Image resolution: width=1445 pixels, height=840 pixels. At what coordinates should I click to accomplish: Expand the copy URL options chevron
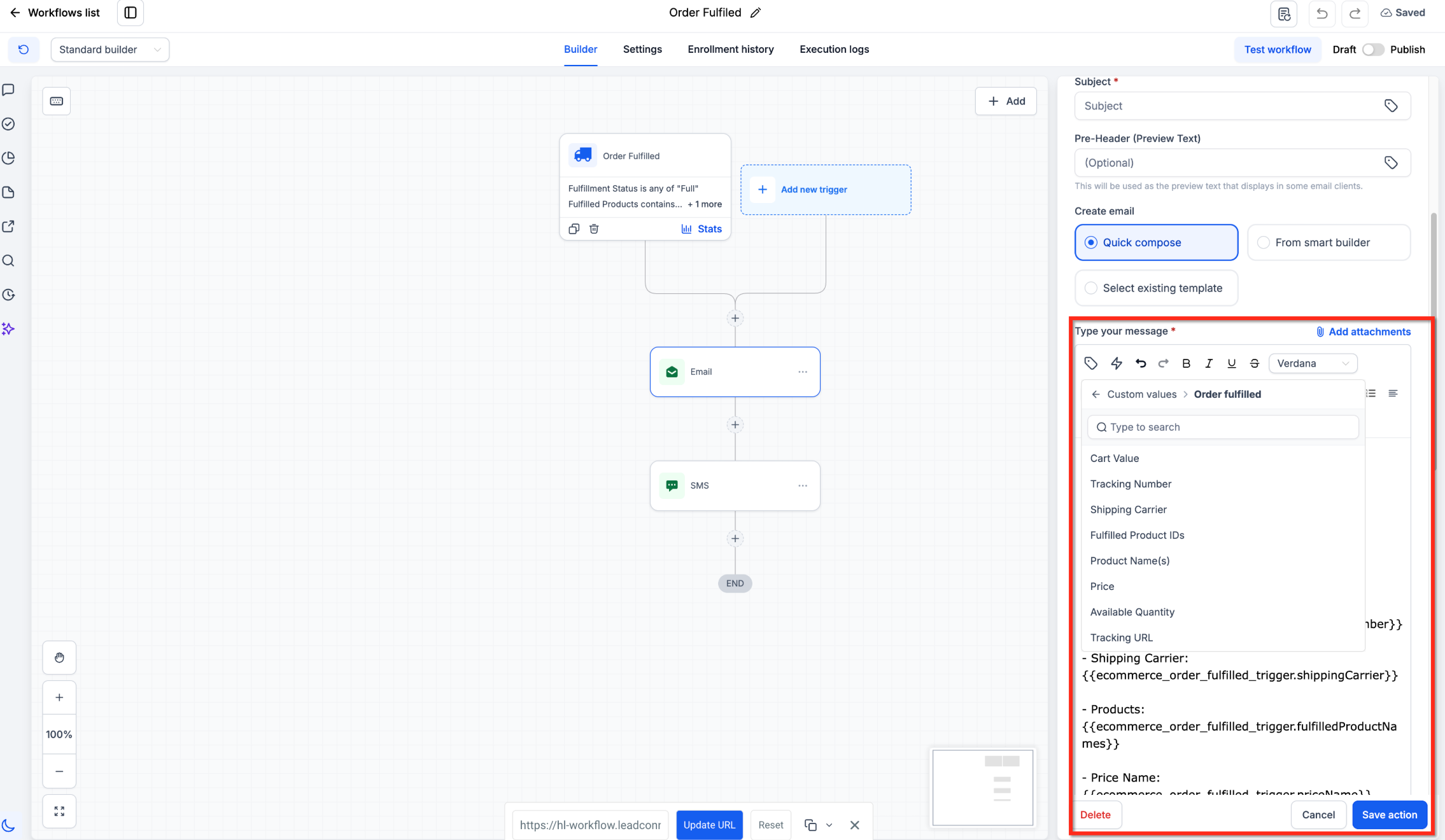click(829, 825)
